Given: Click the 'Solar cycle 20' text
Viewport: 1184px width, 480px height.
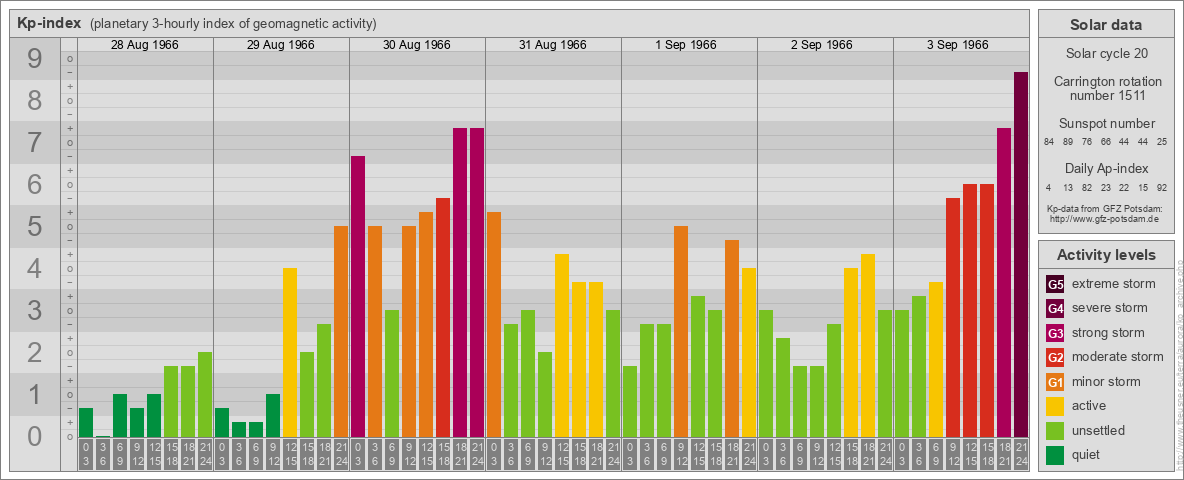Looking at the screenshot, I should coord(1106,54).
